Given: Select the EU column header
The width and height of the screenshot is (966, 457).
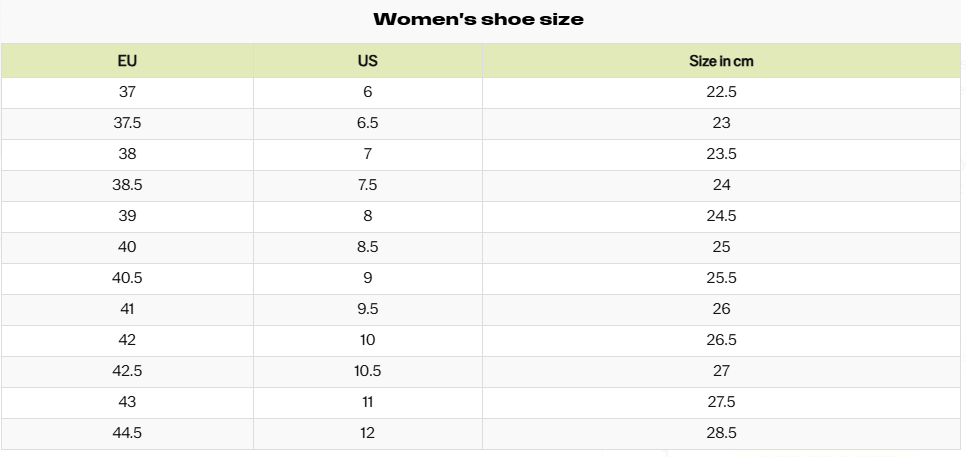Looking at the screenshot, I should (x=127, y=61).
